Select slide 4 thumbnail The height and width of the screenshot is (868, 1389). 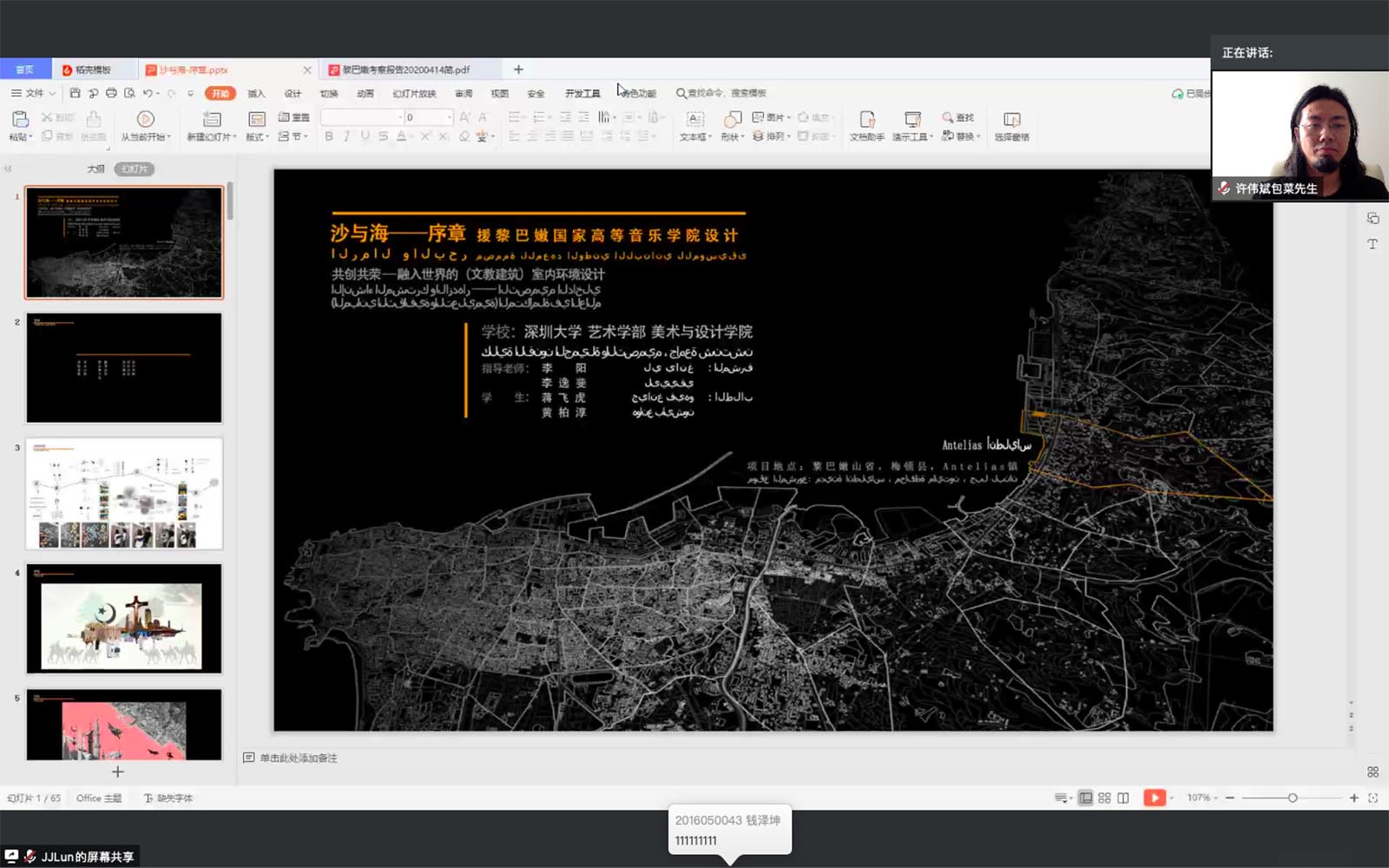click(123, 618)
